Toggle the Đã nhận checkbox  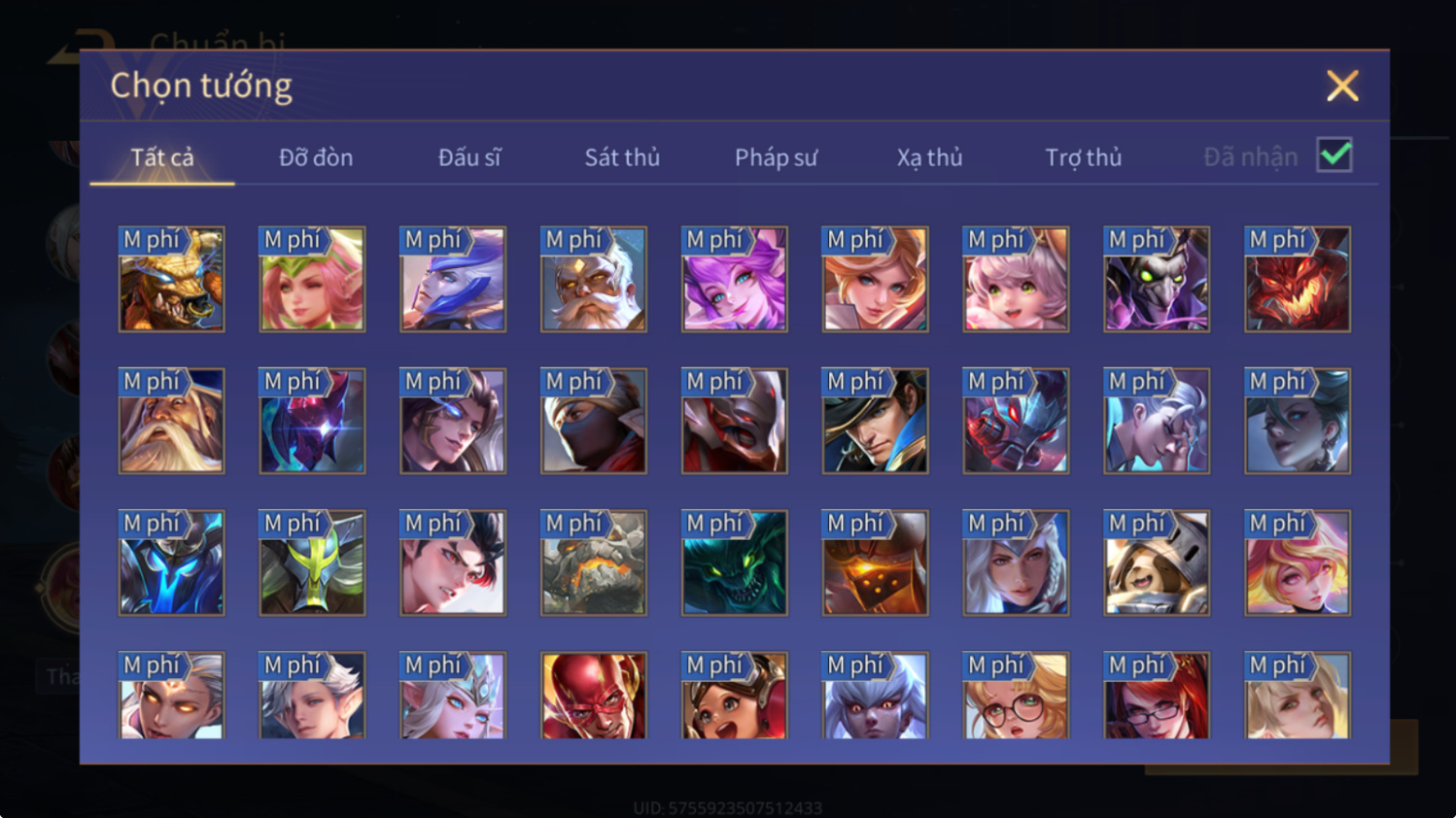tap(1335, 155)
